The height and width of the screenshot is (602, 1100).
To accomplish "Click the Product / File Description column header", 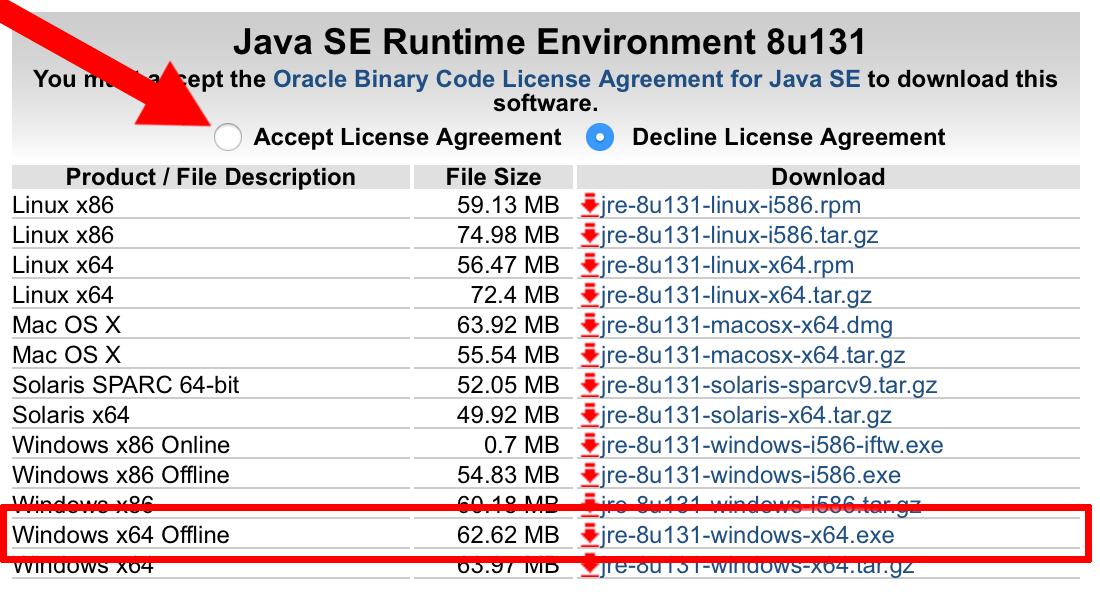I will [210, 177].
